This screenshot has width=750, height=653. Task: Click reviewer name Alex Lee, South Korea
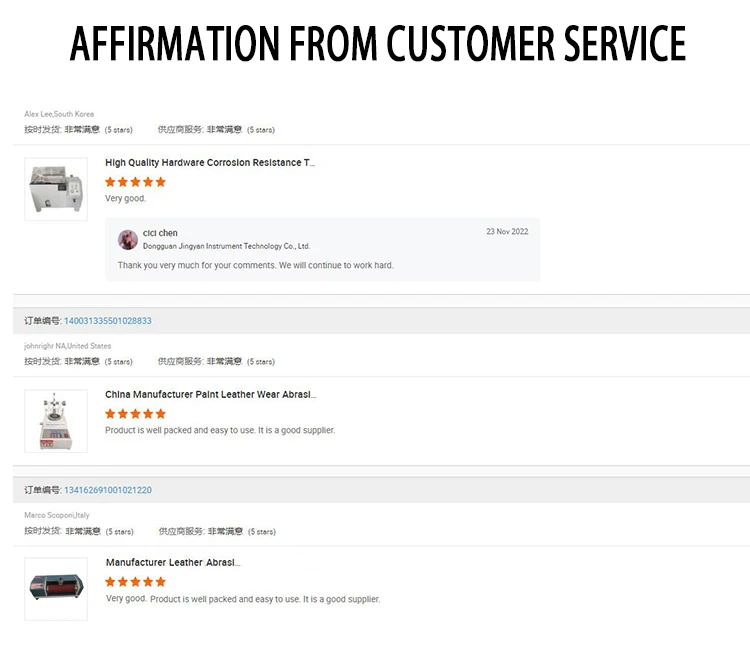(x=59, y=114)
